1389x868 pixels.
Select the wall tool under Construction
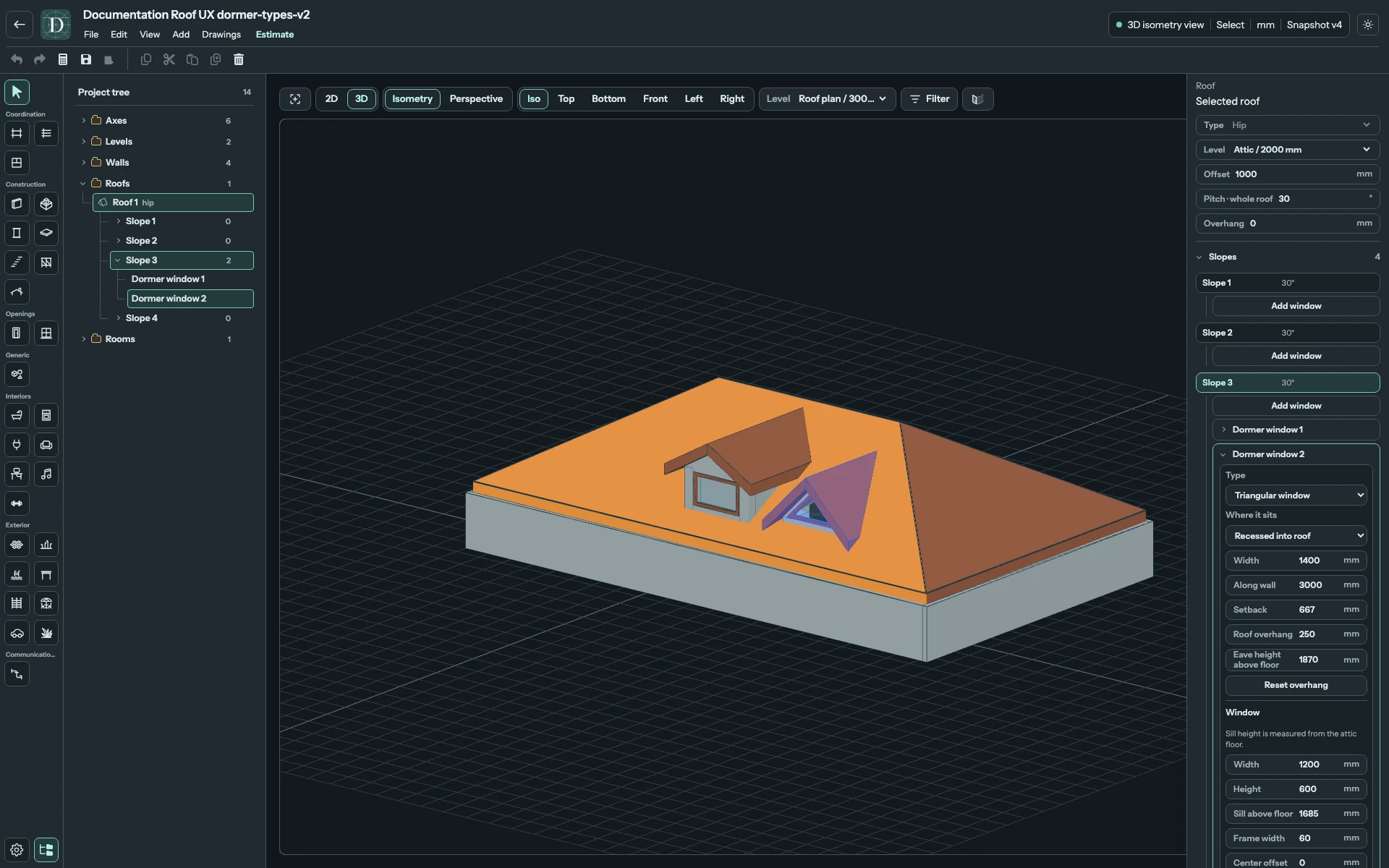(x=17, y=204)
